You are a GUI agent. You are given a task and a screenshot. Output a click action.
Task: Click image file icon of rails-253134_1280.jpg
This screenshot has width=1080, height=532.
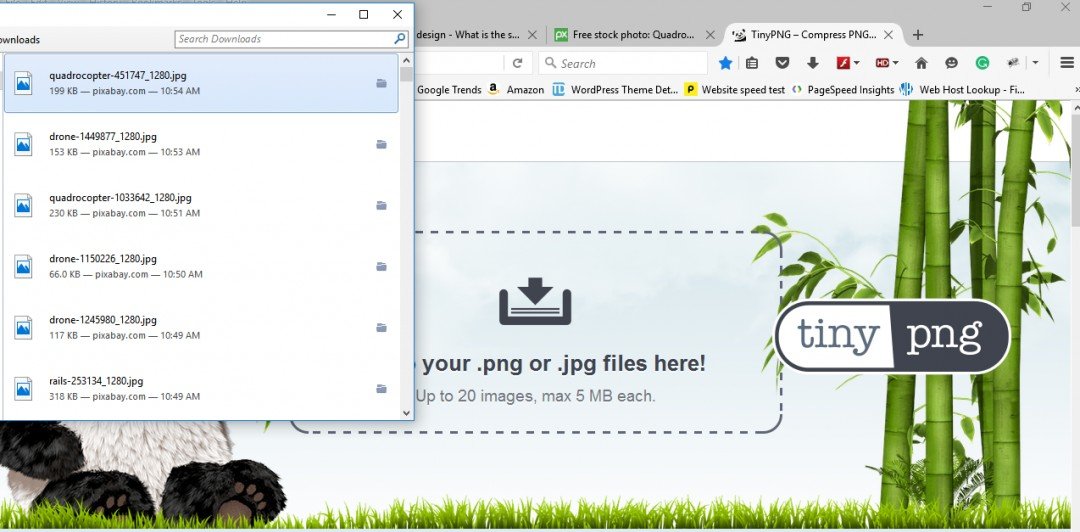coord(23,388)
